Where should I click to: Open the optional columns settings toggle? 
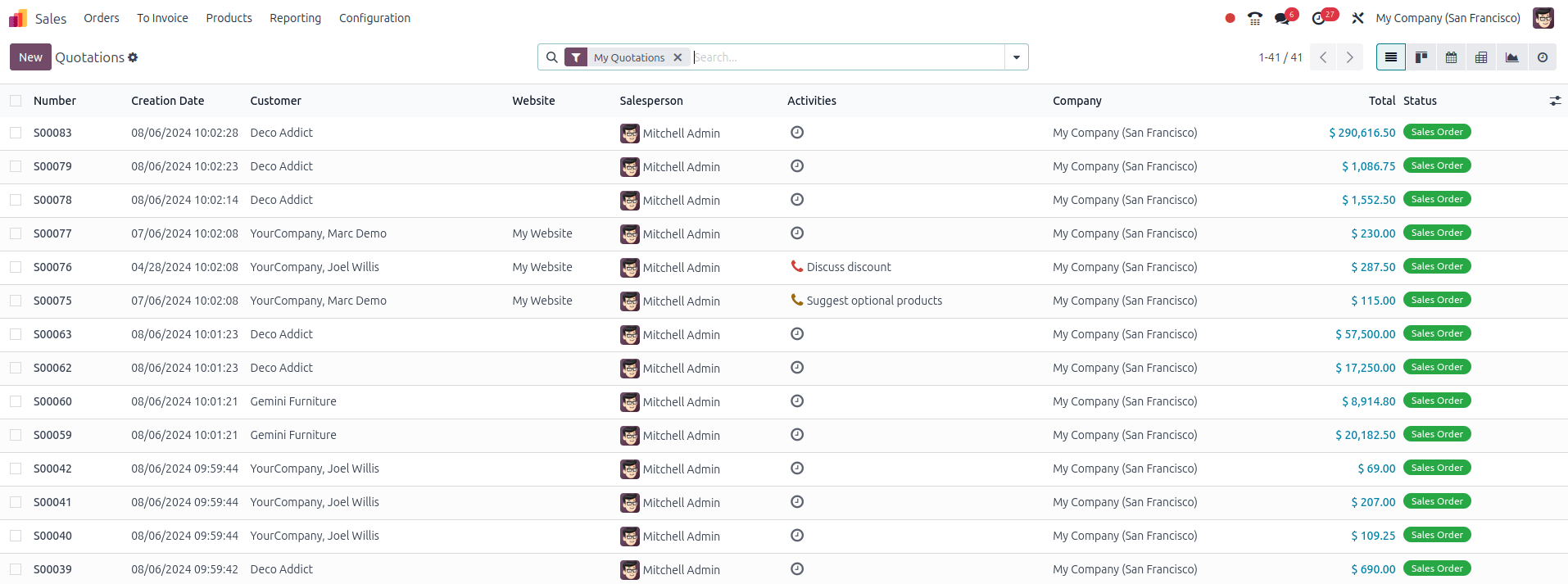1554,101
